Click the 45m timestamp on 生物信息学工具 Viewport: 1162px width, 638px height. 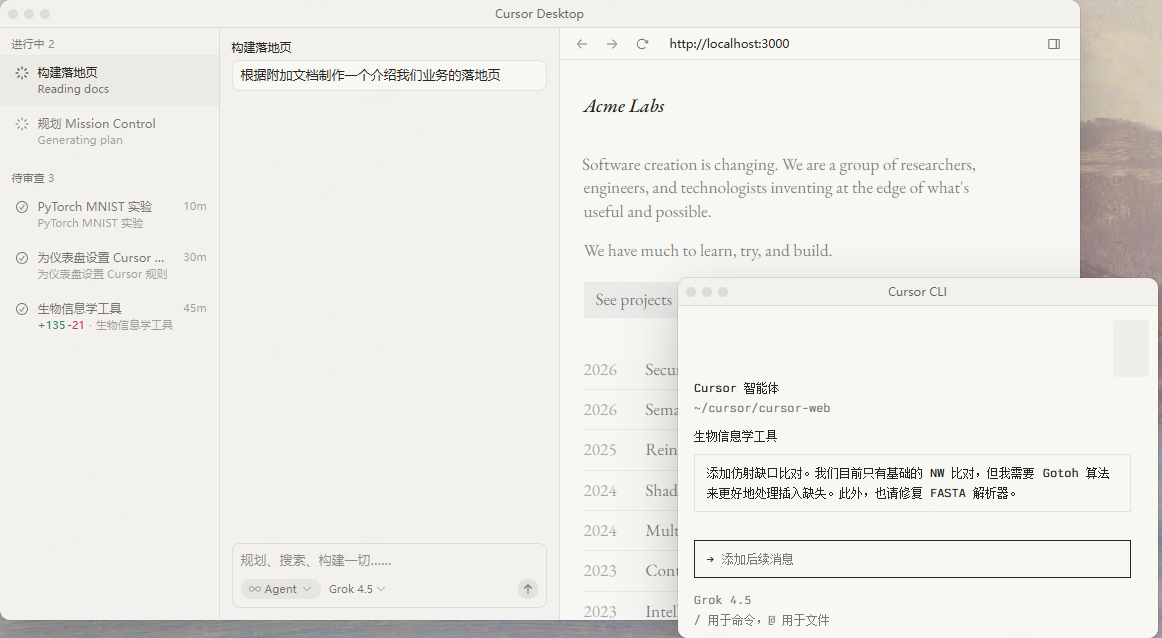pos(195,308)
